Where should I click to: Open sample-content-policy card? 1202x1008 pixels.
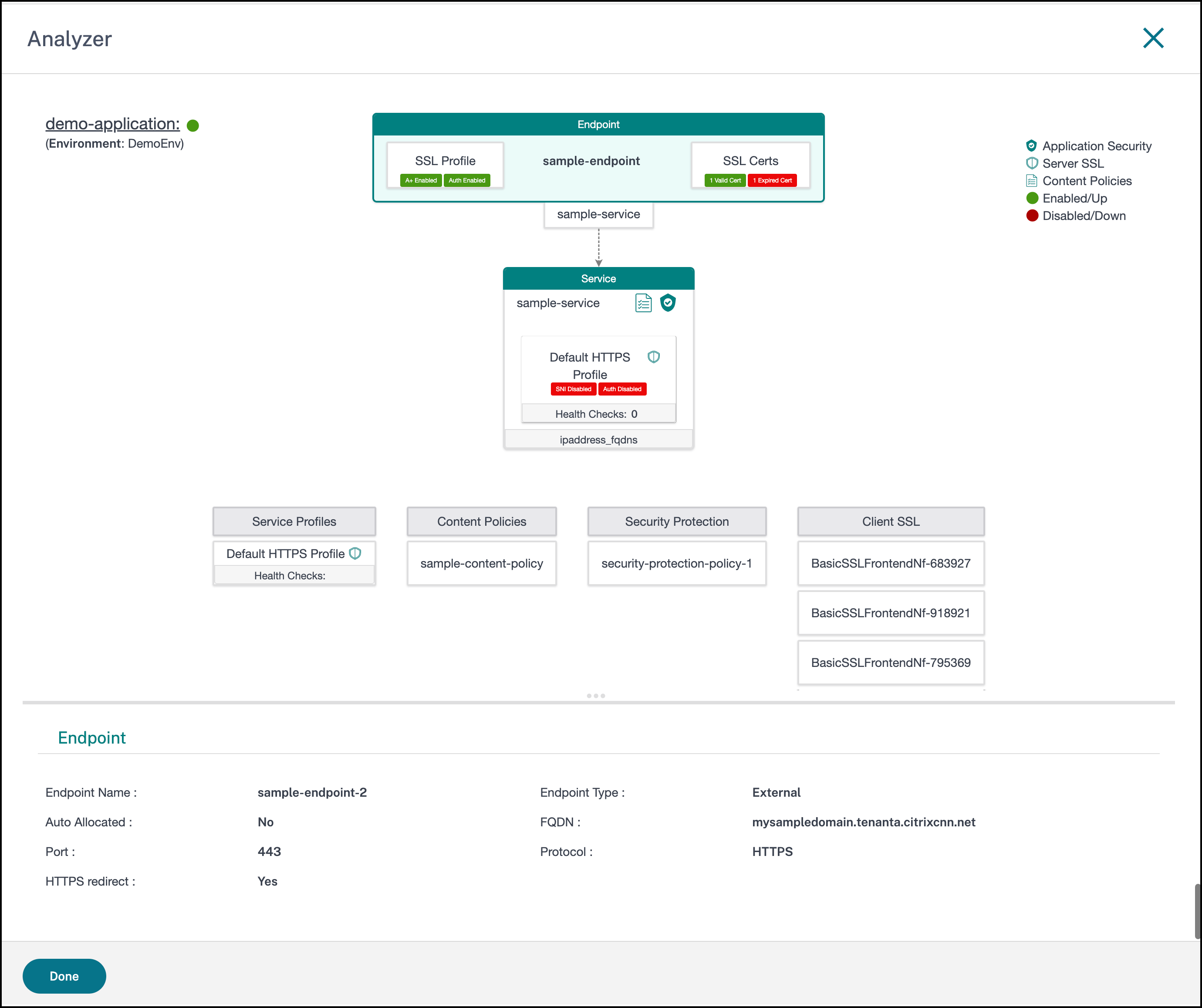pos(481,563)
